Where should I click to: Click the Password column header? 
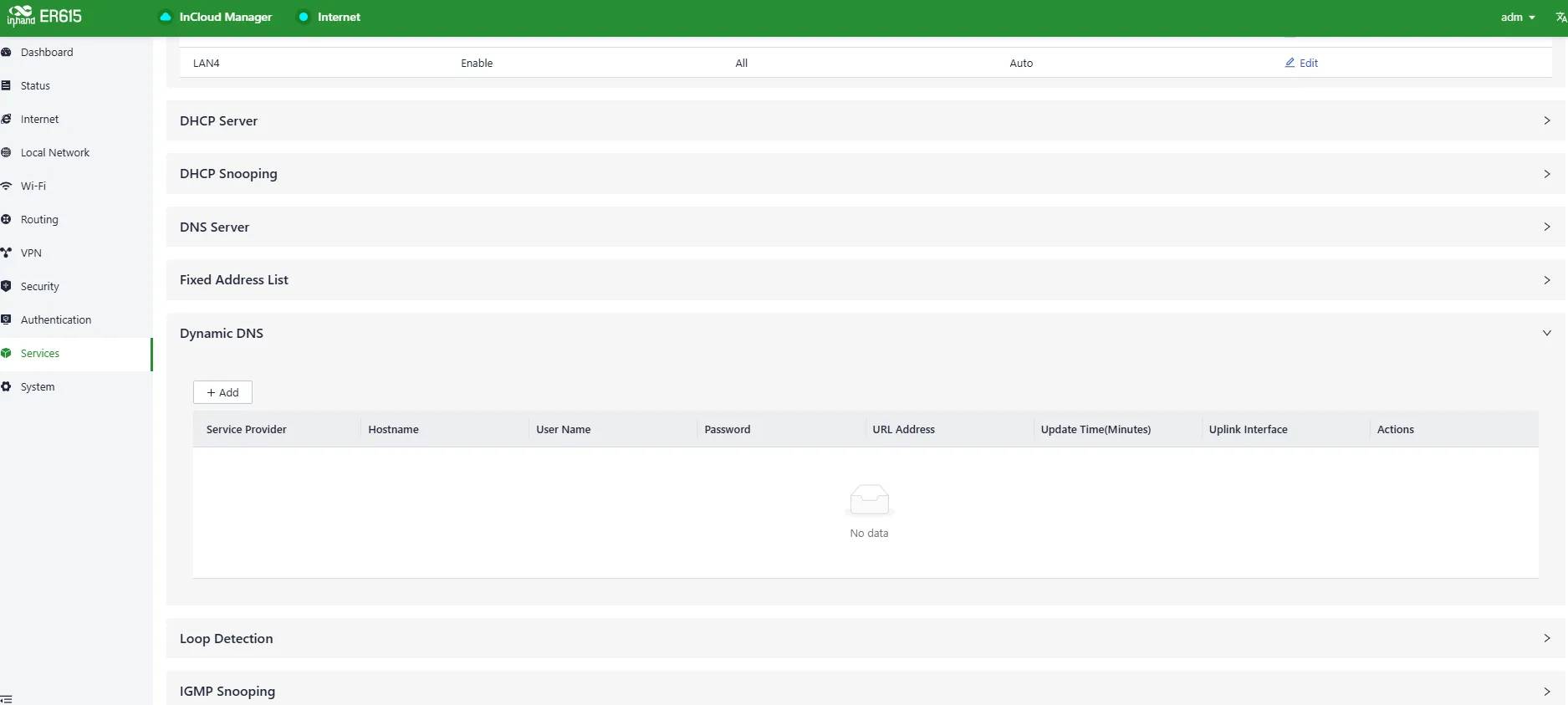727,429
